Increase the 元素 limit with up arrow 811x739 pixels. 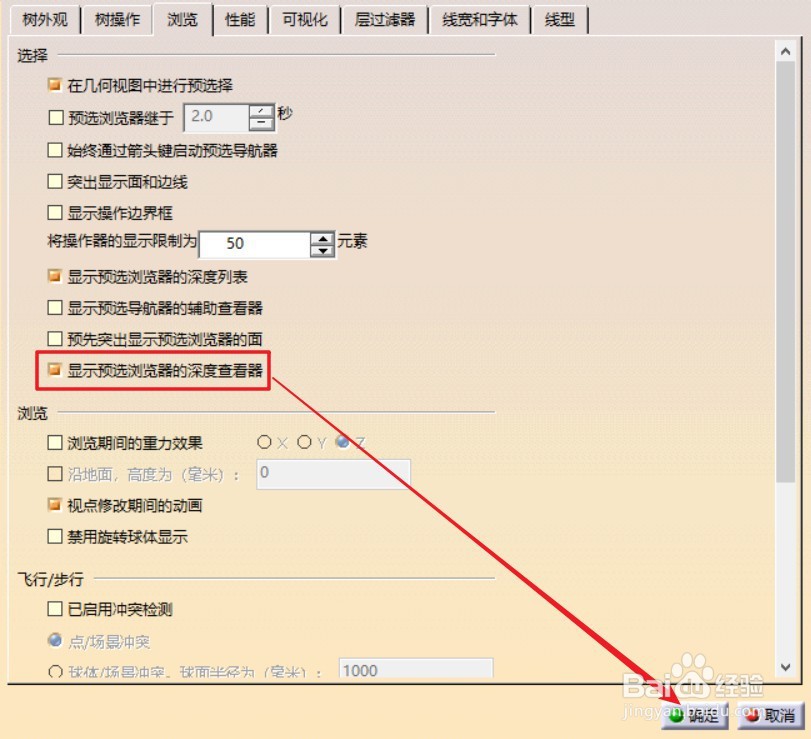[323, 239]
